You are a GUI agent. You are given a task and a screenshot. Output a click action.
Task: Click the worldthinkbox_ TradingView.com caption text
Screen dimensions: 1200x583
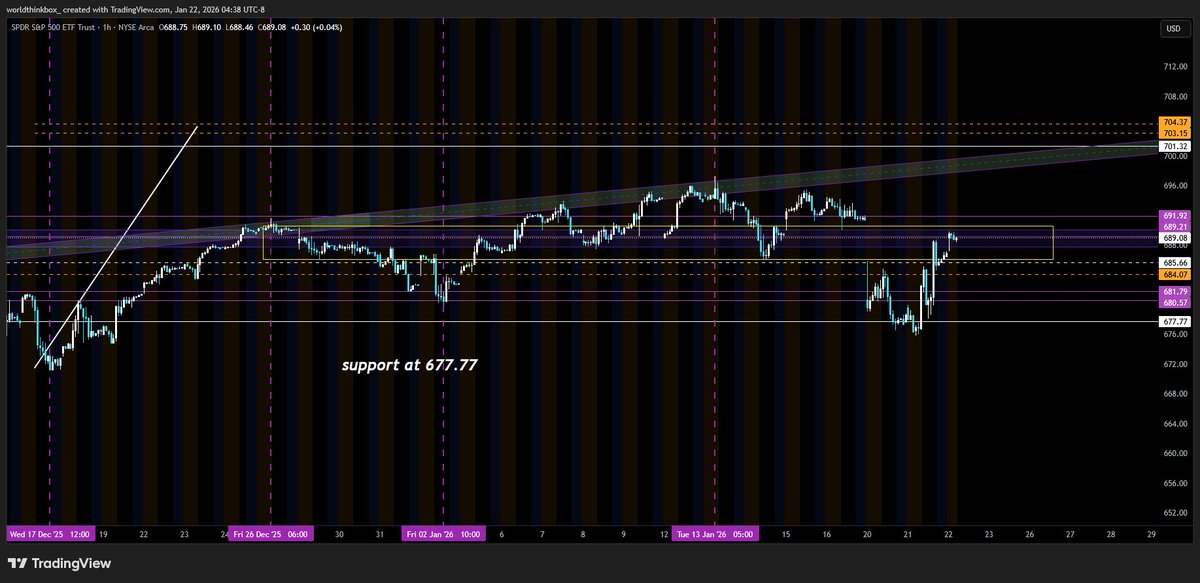(x=138, y=10)
